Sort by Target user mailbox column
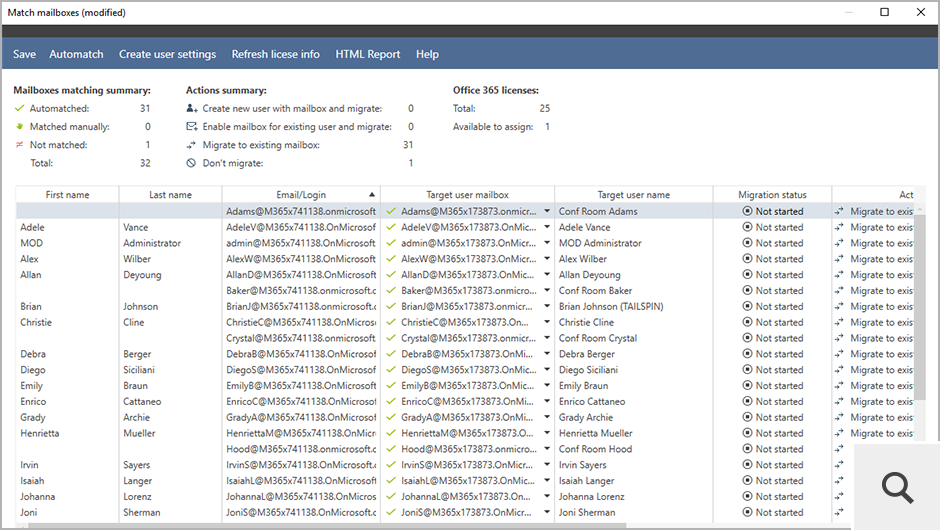The width and height of the screenshot is (940, 530). tap(468, 195)
